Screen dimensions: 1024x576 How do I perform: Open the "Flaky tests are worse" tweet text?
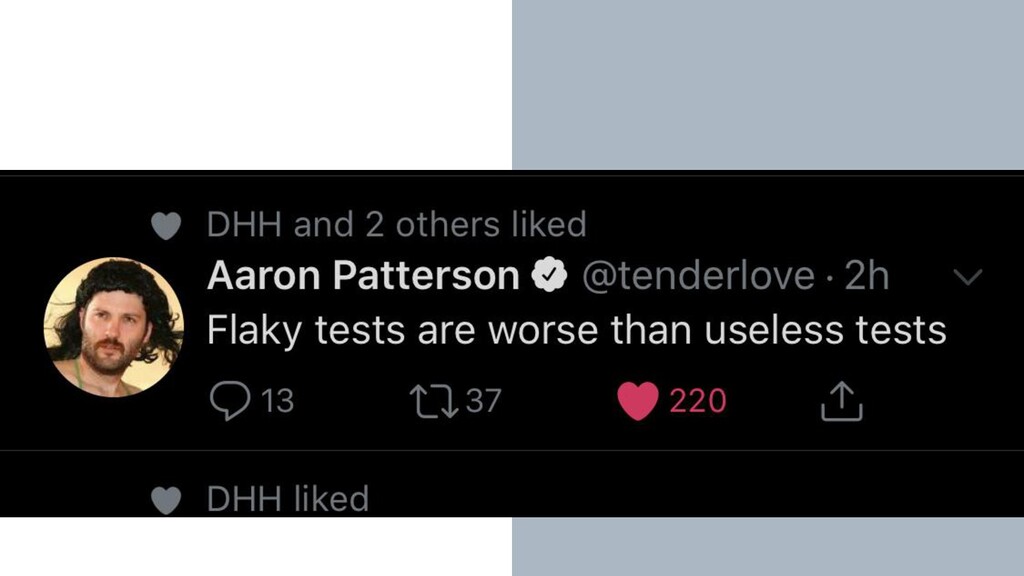click(x=576, y=331)
